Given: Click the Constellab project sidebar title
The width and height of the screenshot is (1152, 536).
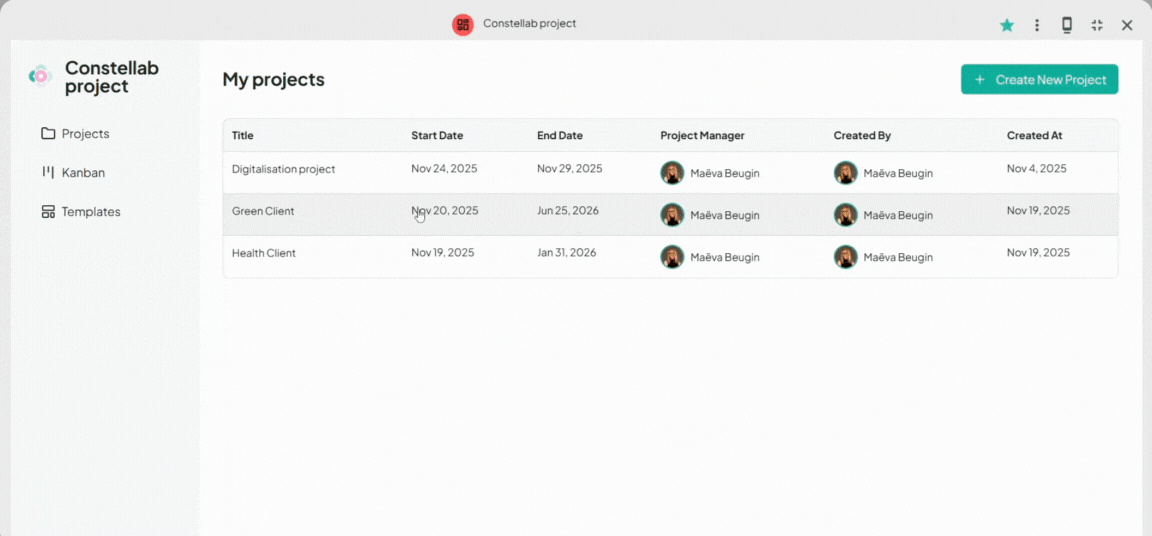Looking at the screenshot, I should click(x=112, y=77).
